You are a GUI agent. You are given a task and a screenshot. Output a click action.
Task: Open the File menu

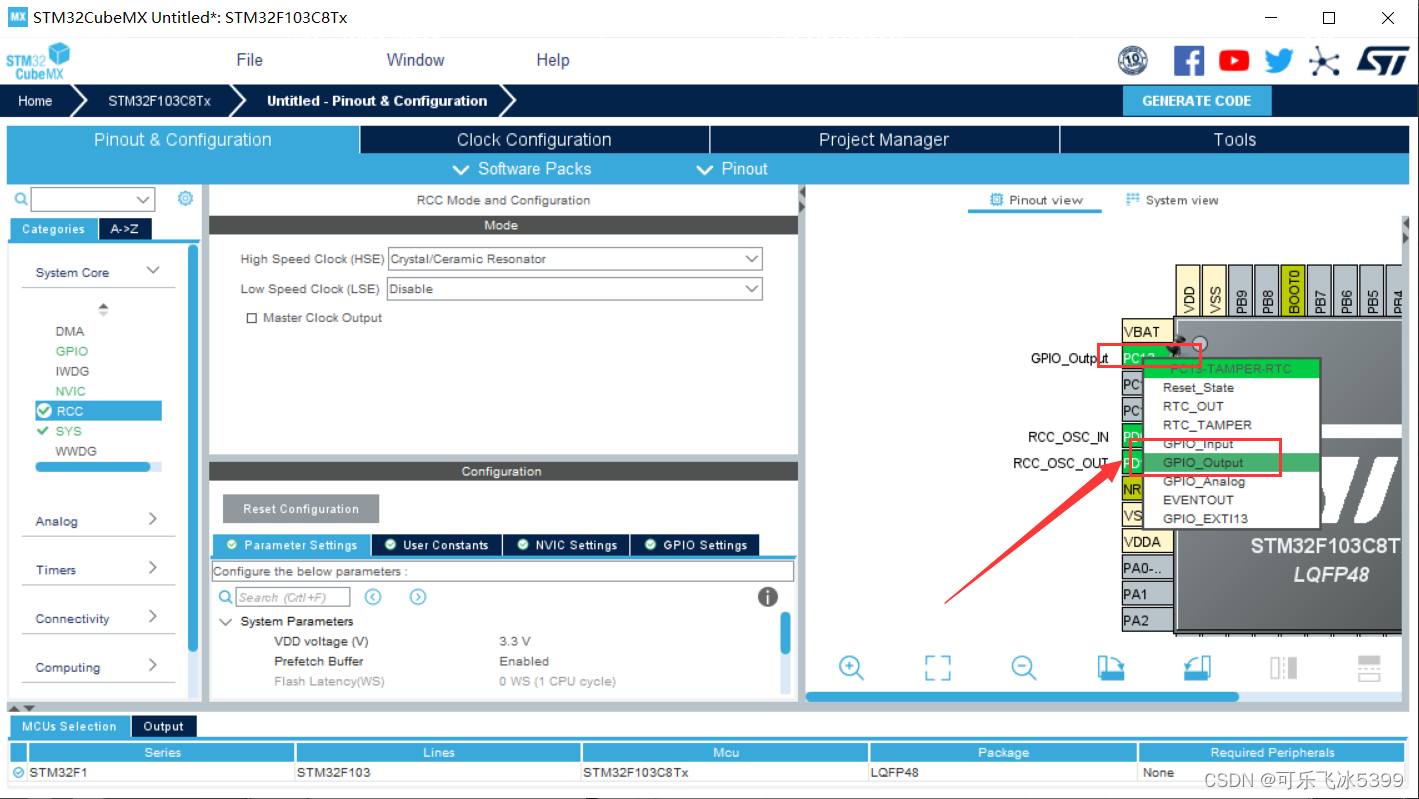249,60
